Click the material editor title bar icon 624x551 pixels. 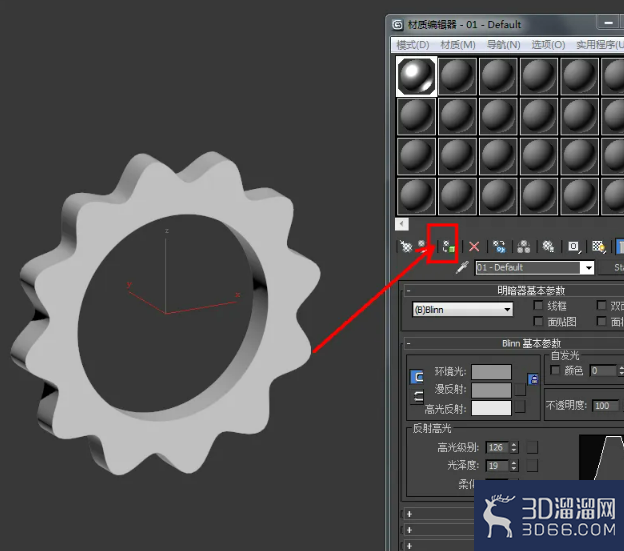[x=398, y=25]
